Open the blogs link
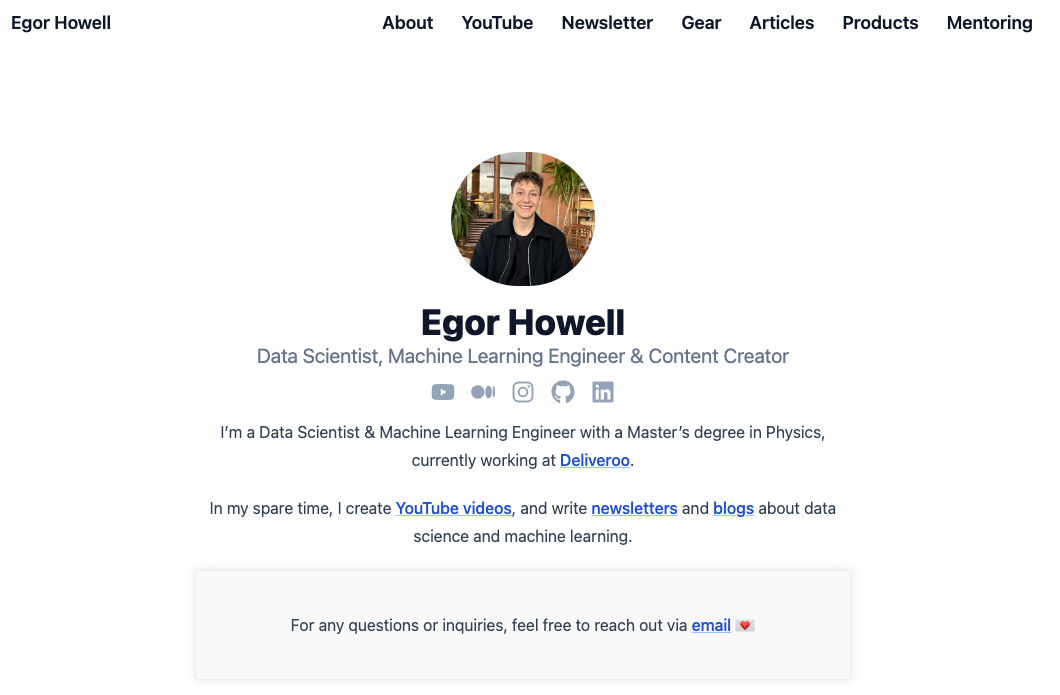Viewport: 1060px width, 695px height. [733, 508]
